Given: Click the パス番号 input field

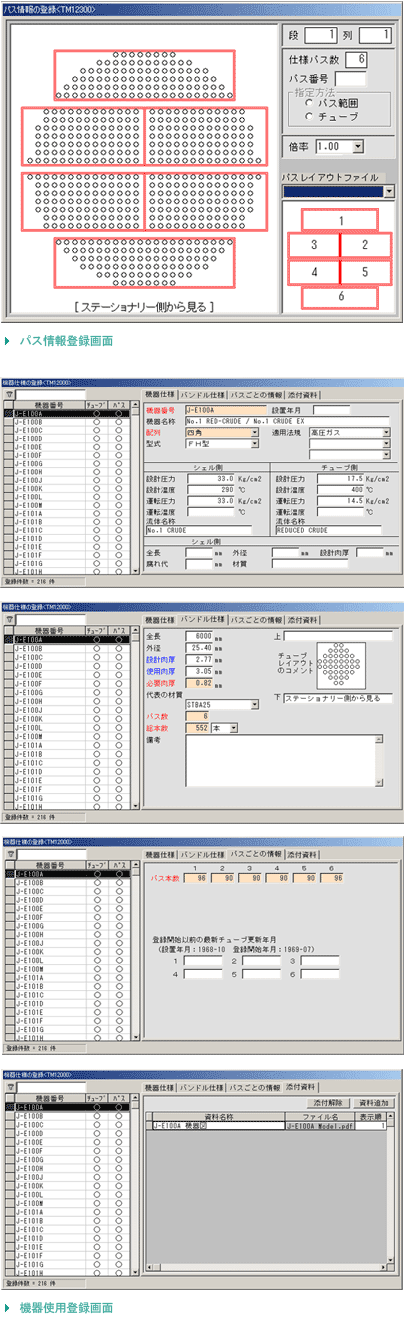Looking at the screenshot, I should (x=351, y=78).
